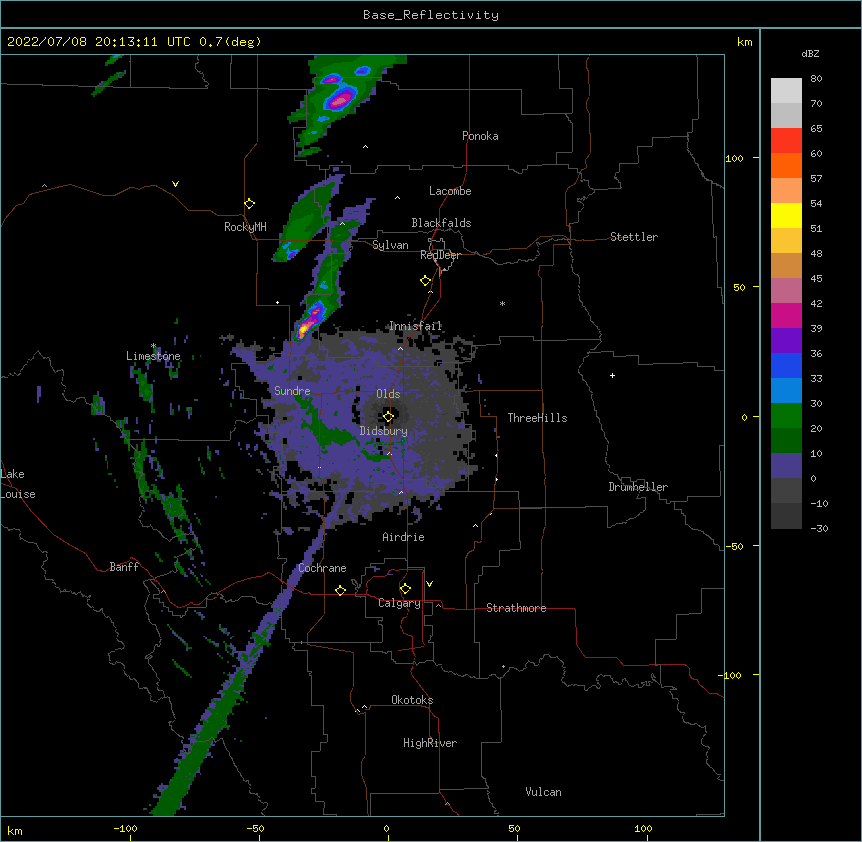Click the 50 tick on the bottom axis
The image size is (862, 842).
tap(514, 828)
